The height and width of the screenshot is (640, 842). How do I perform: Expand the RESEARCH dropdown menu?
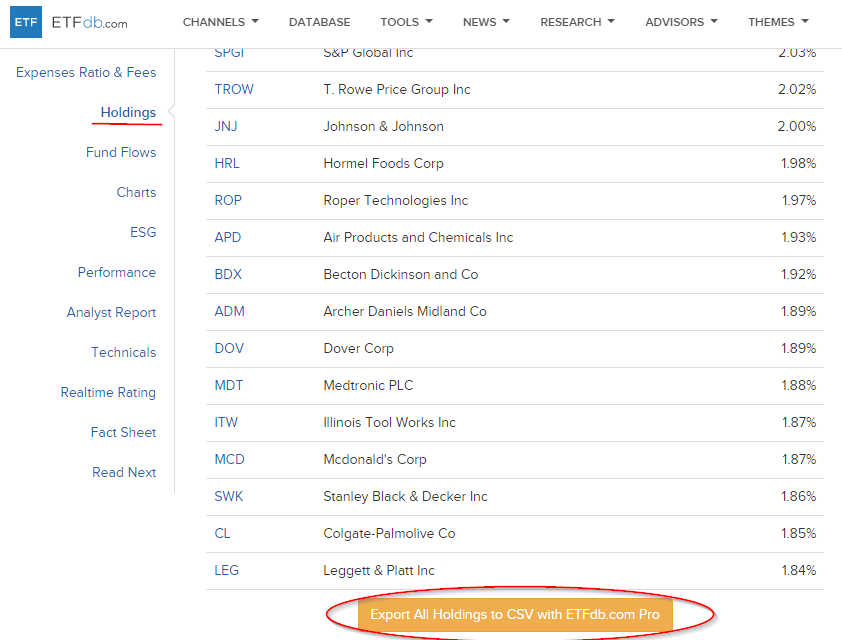[x=577, y=22]
